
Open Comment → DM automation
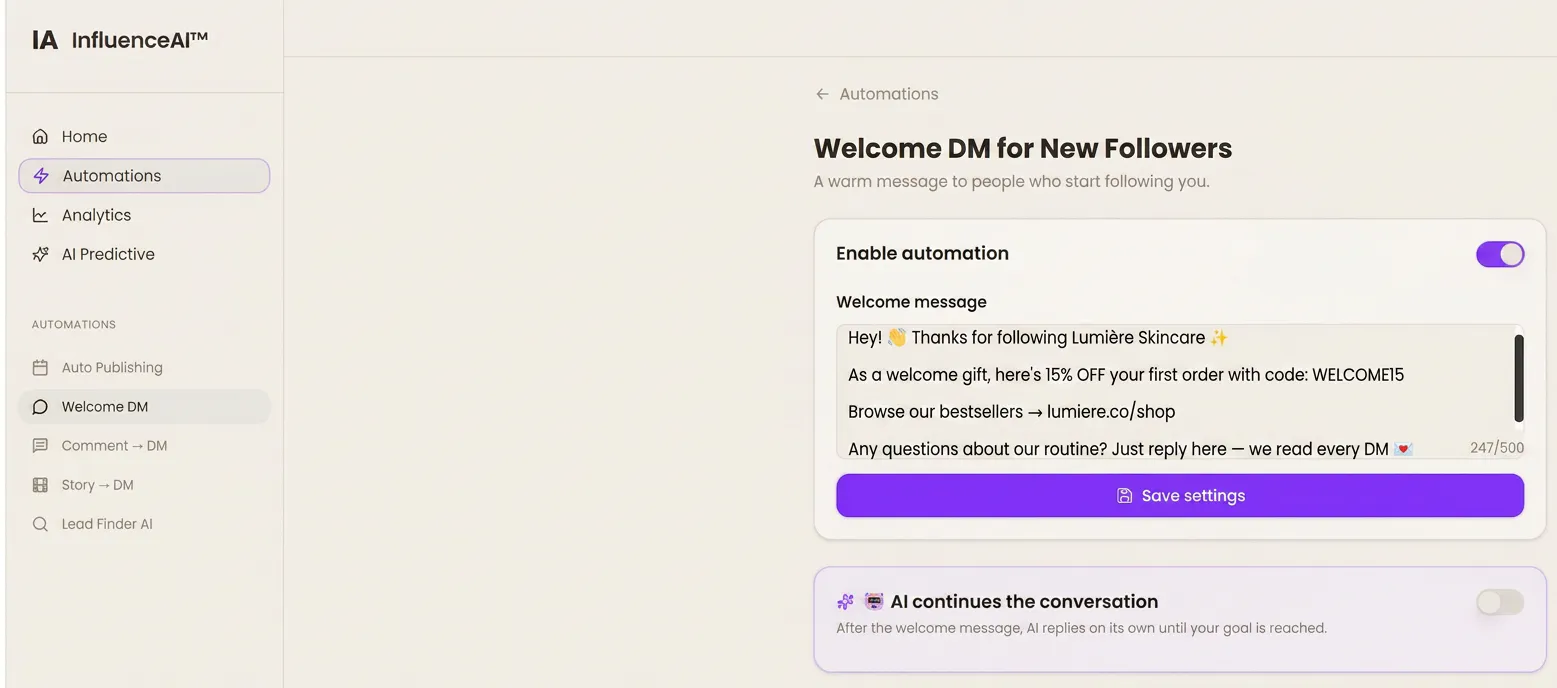coord(144,446)
